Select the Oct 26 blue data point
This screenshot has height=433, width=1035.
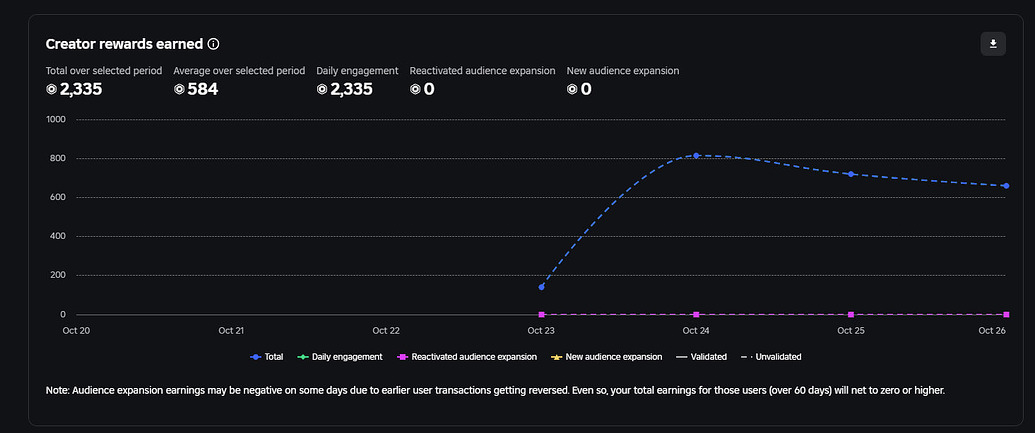click(1005, 186)
